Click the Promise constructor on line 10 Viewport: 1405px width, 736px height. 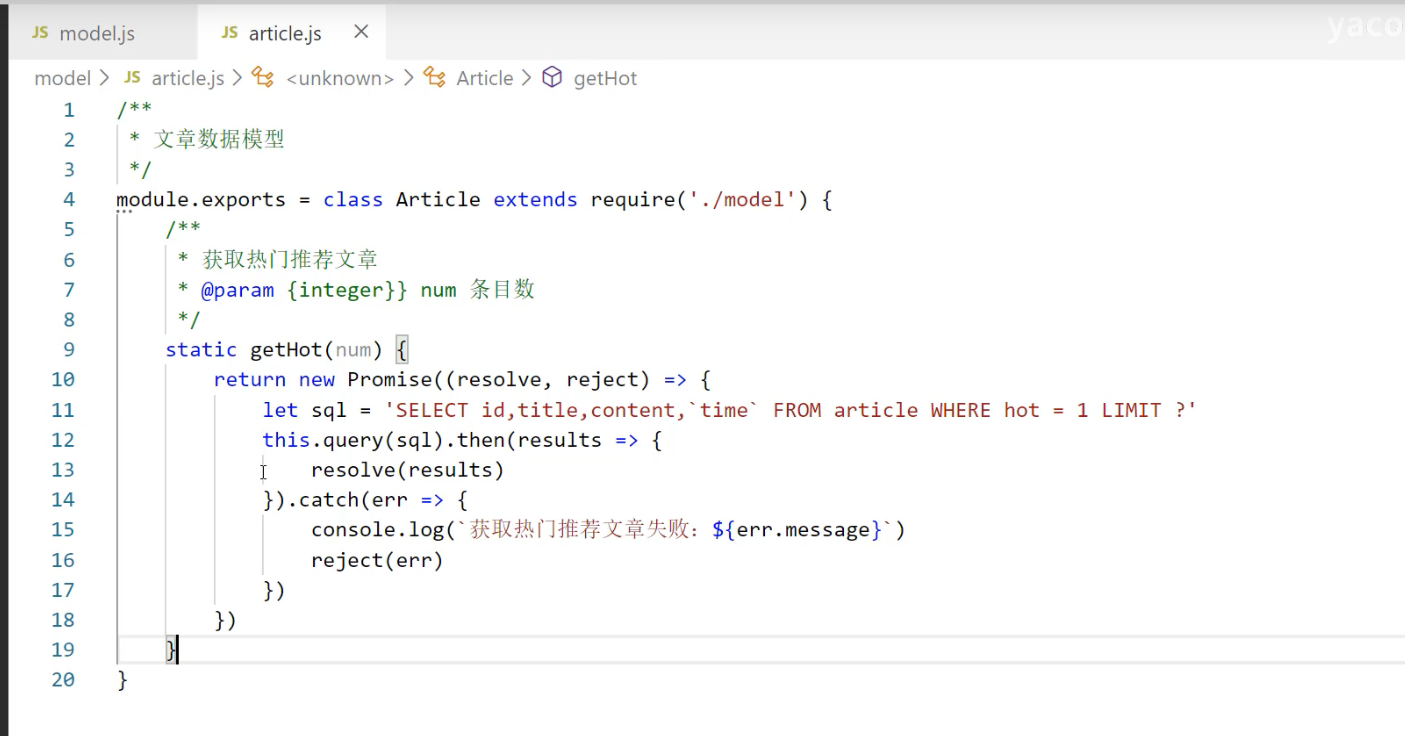[390, 380]
